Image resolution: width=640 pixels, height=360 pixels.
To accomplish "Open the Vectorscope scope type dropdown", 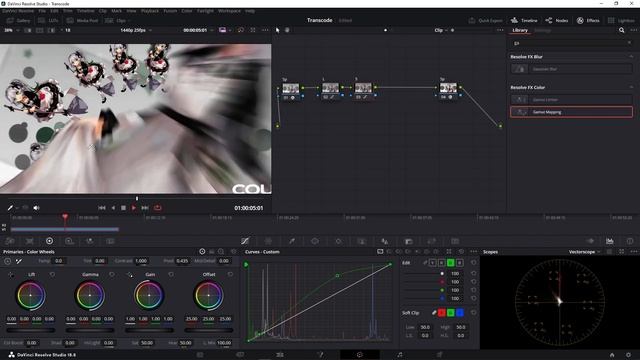I will click(x=584, y=252).
